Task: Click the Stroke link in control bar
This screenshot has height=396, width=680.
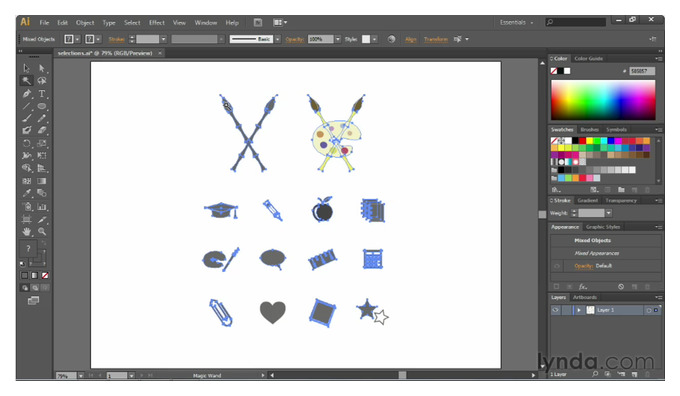Action: tap(116, 39)
